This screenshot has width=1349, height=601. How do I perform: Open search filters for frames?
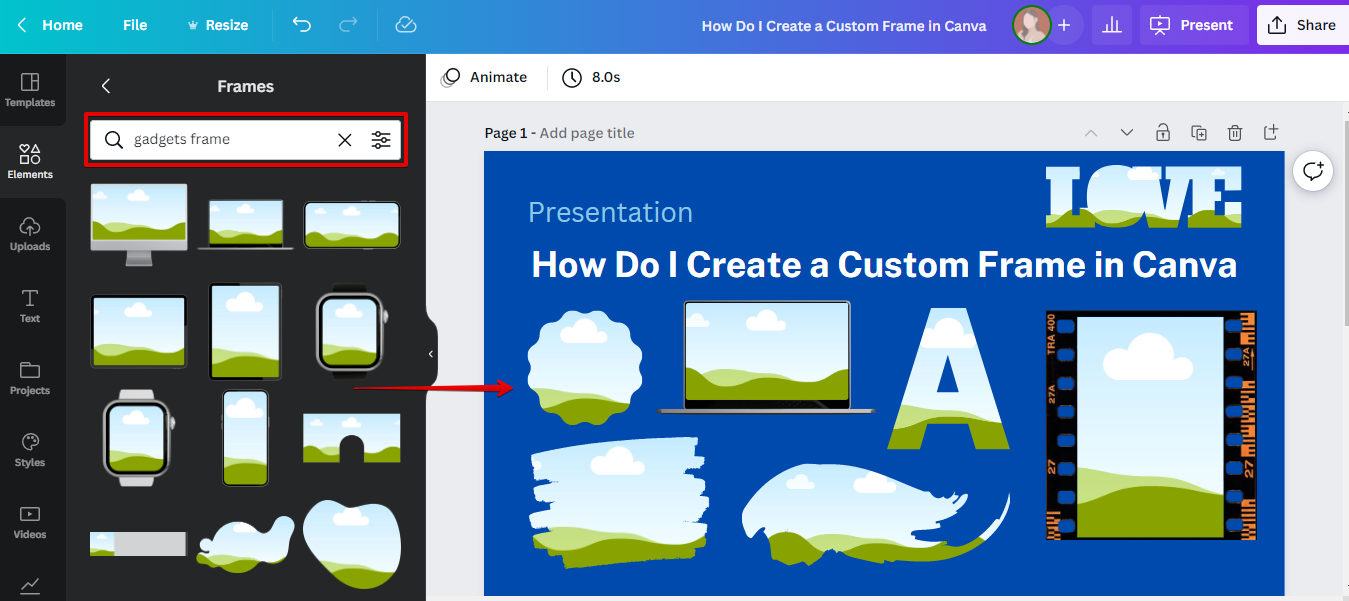[x=381, y=140]
